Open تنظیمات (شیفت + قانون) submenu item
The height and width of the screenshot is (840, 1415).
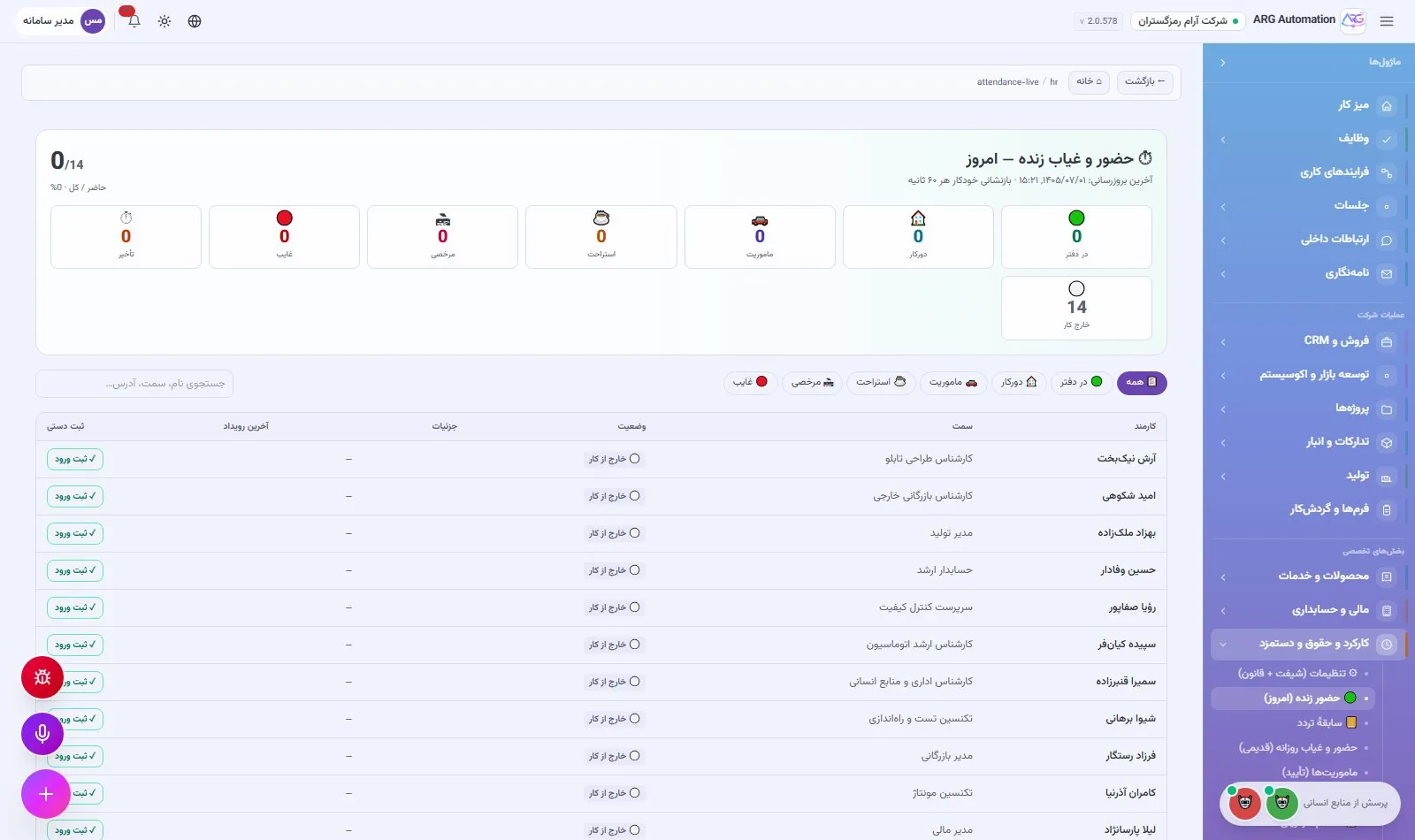[1297, 673]
